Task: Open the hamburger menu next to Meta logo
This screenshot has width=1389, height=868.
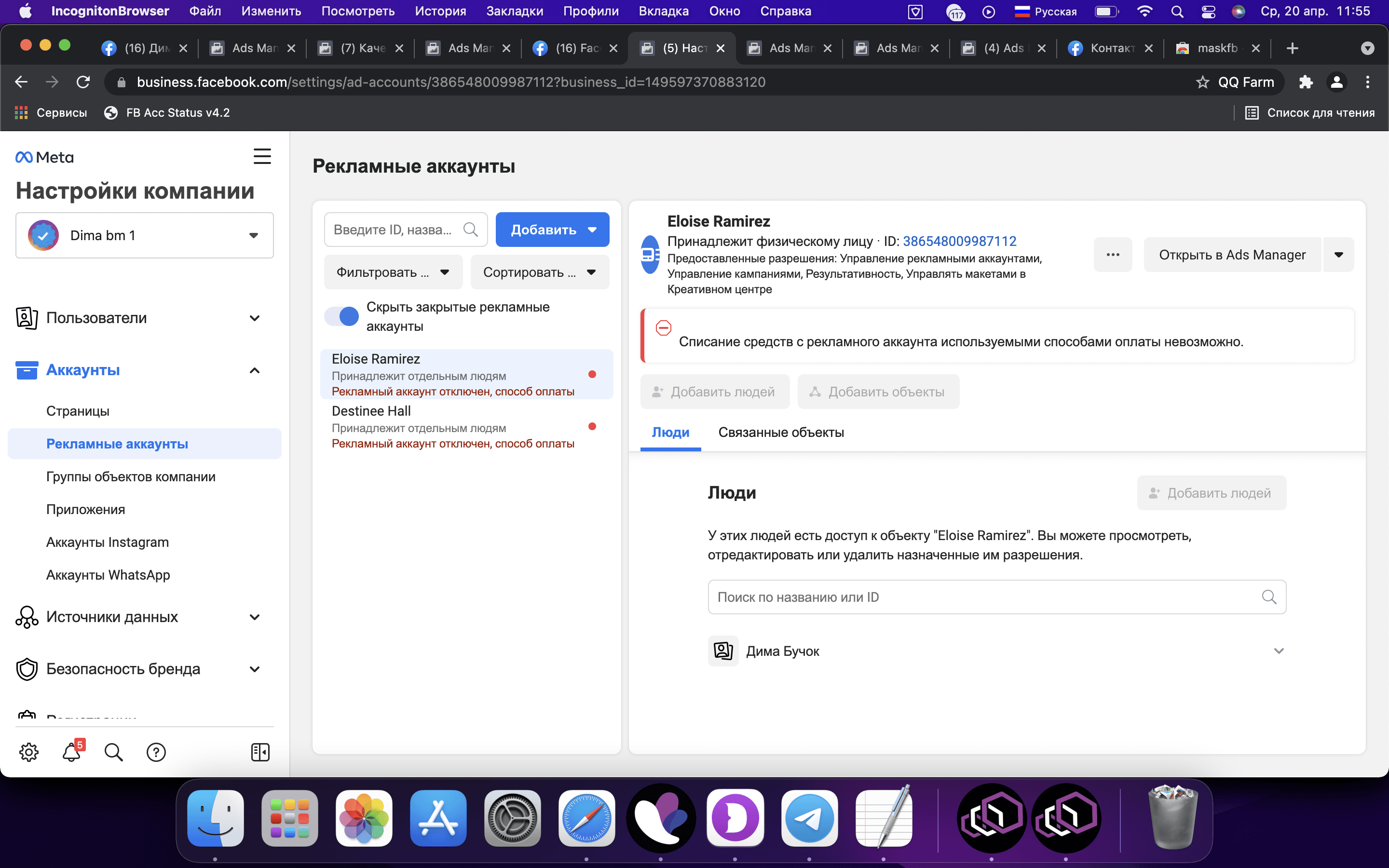Action: coord(262,156)
